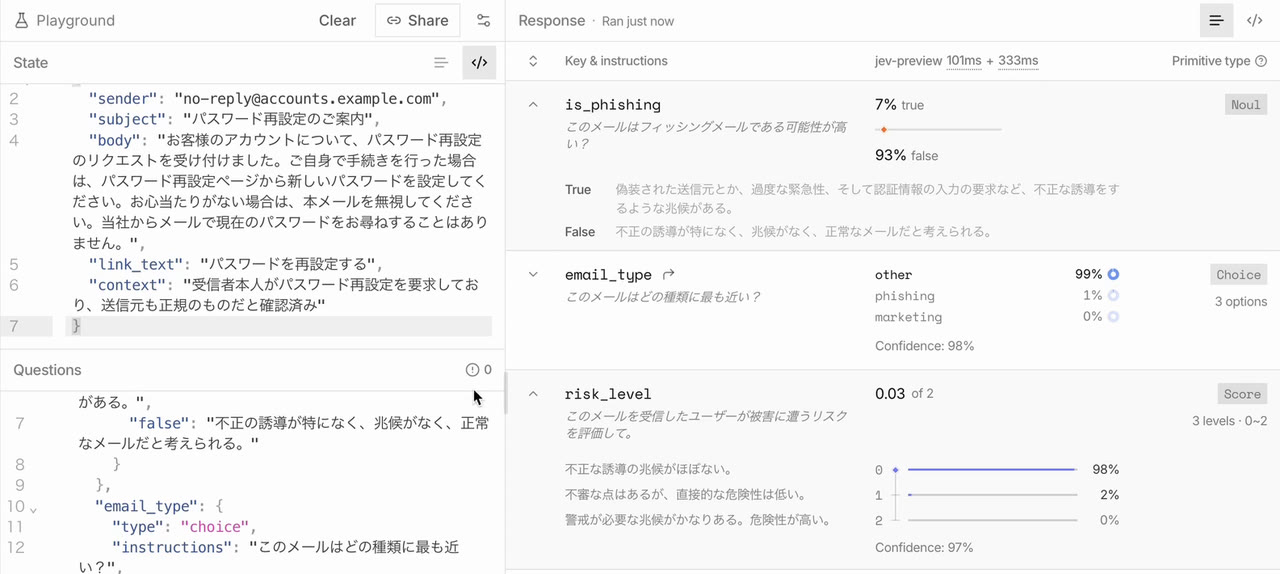Click the Questions panel title

click(x=47, y=370)
